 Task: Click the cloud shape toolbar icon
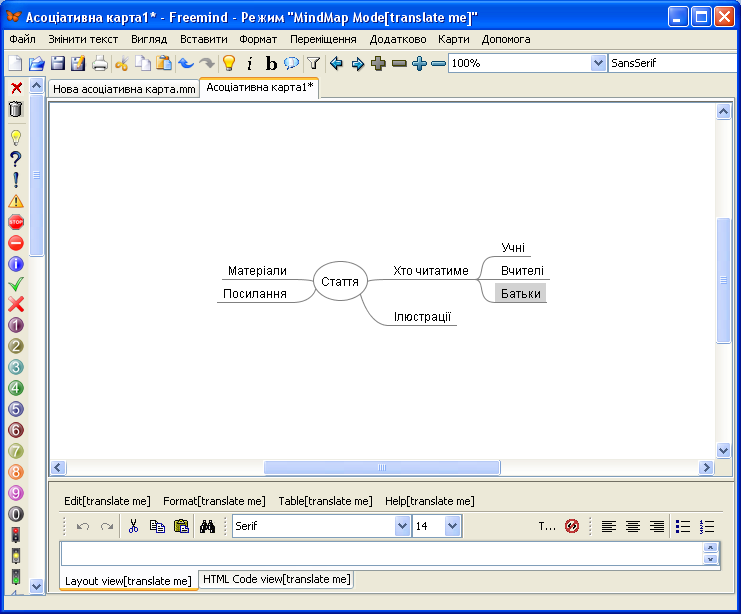(x=291, y=63)
